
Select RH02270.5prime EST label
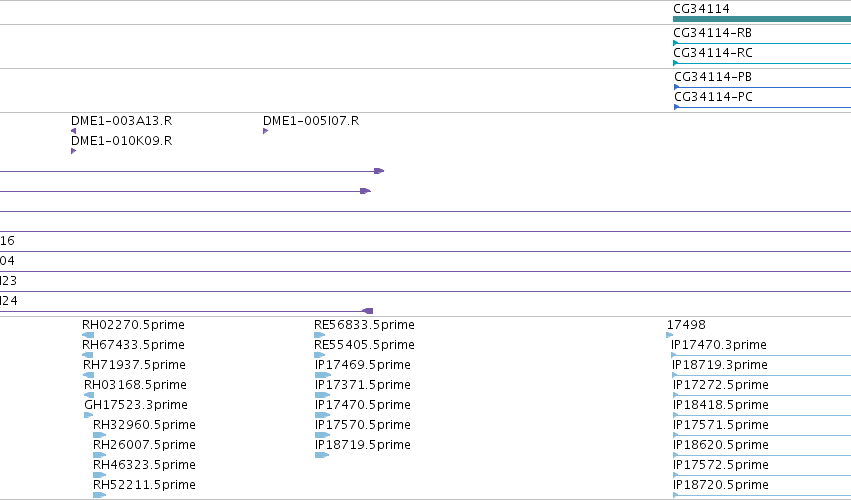coord(134,325)
